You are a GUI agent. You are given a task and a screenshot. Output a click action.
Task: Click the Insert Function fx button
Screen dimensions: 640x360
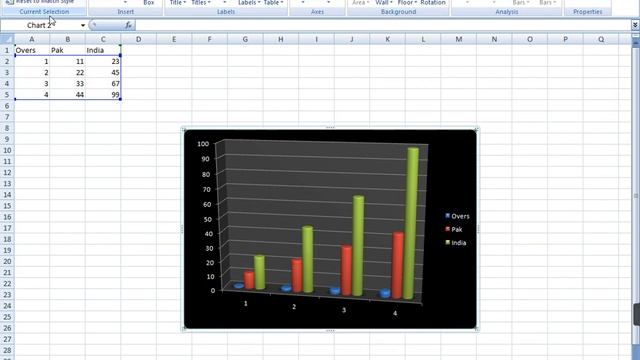[x=128, y=25]
